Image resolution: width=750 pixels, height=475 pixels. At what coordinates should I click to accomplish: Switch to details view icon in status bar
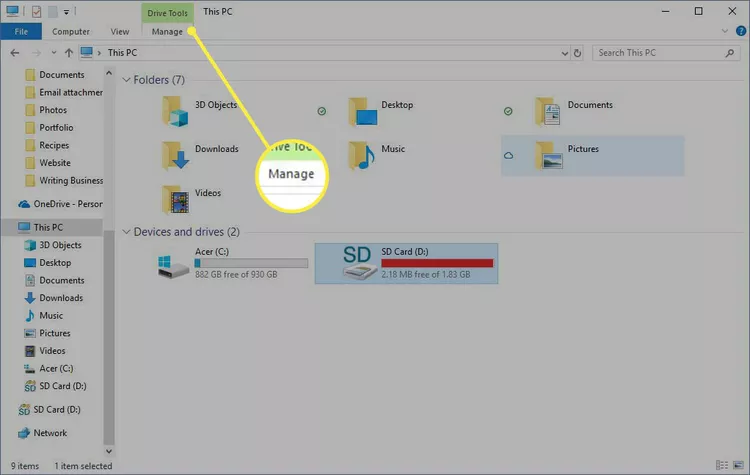pyautogui.click(x=722, y=465)
